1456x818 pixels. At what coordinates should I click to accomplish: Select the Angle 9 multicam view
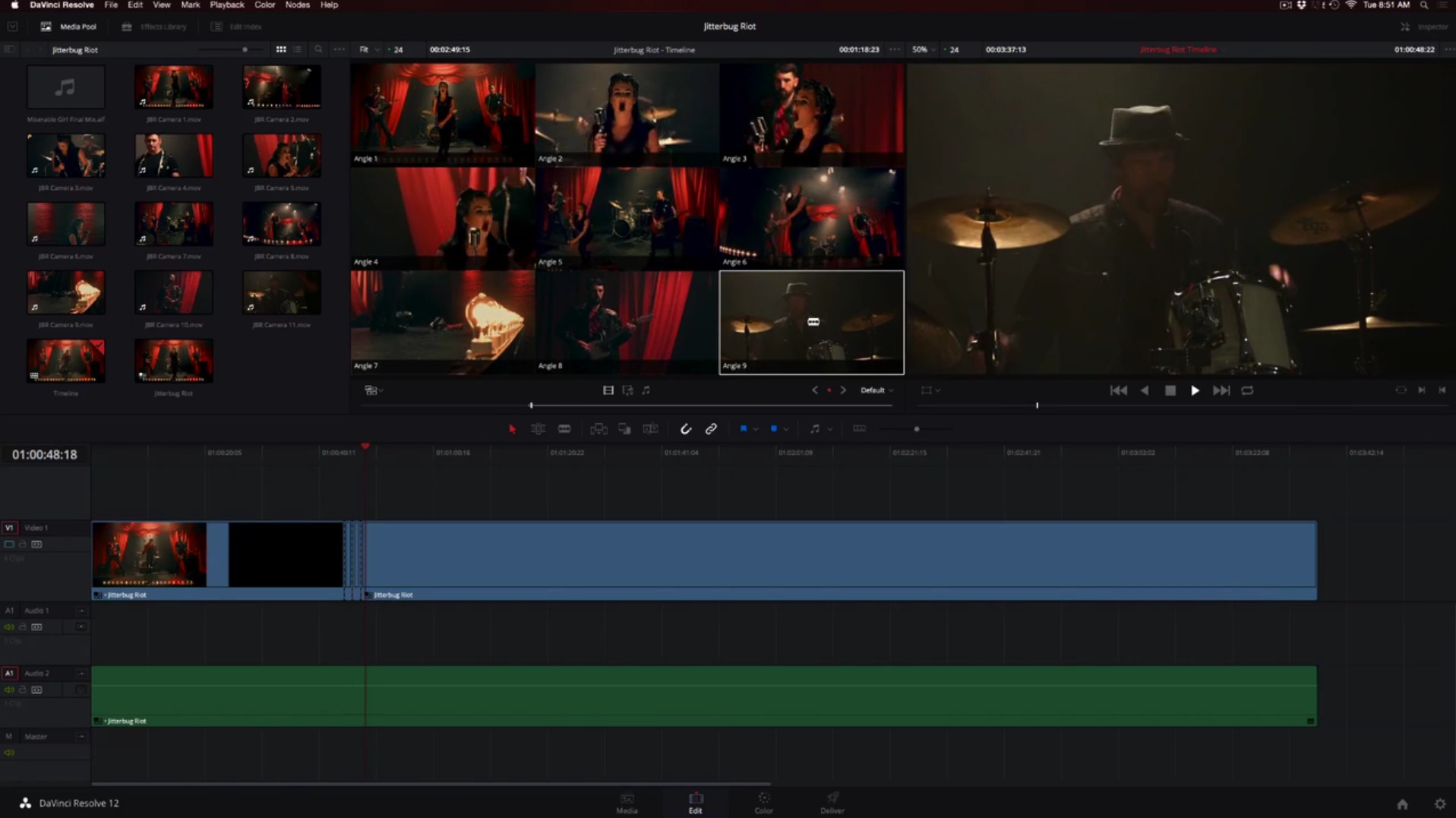811,321
